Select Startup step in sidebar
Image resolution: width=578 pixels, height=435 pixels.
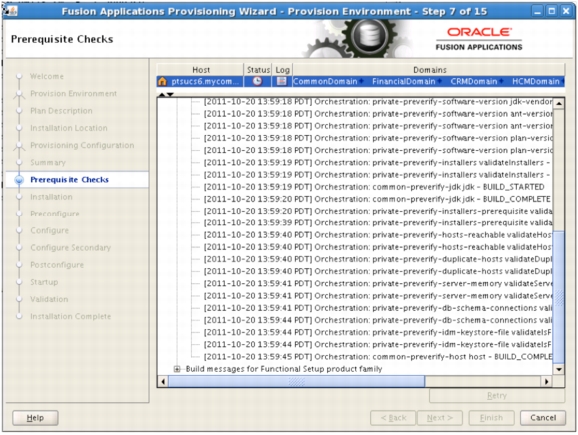click(44, 282)
